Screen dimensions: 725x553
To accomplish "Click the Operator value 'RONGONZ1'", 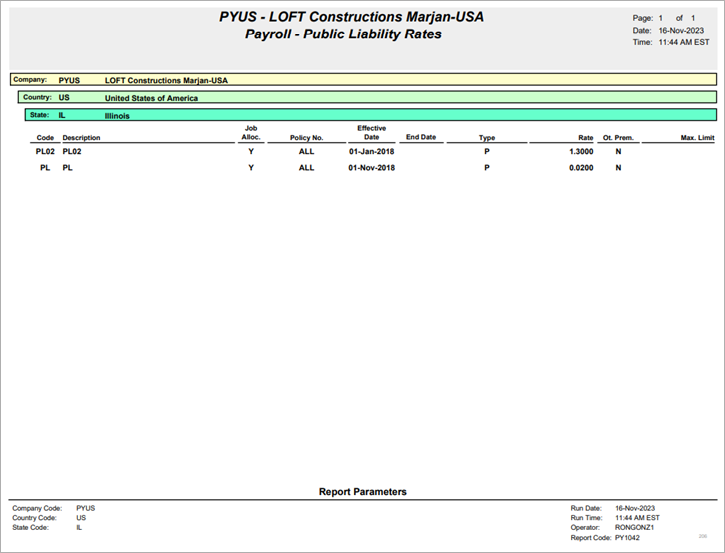I will click(634, 528).
